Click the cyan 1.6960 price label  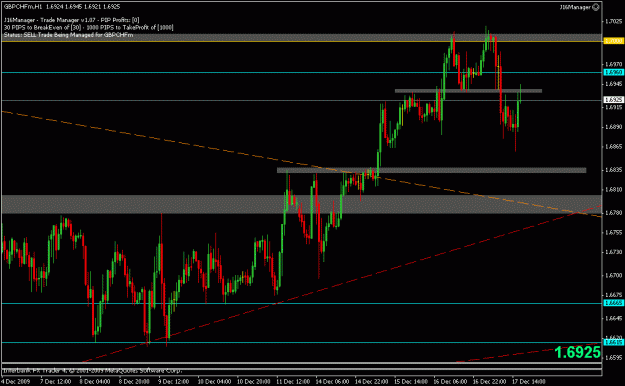614,72
